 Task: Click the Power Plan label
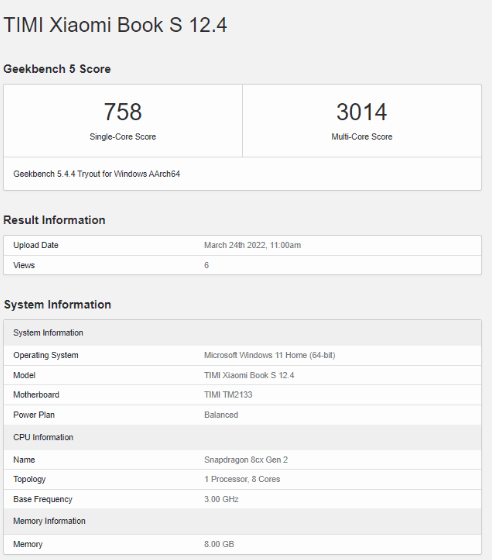(34, 415)
